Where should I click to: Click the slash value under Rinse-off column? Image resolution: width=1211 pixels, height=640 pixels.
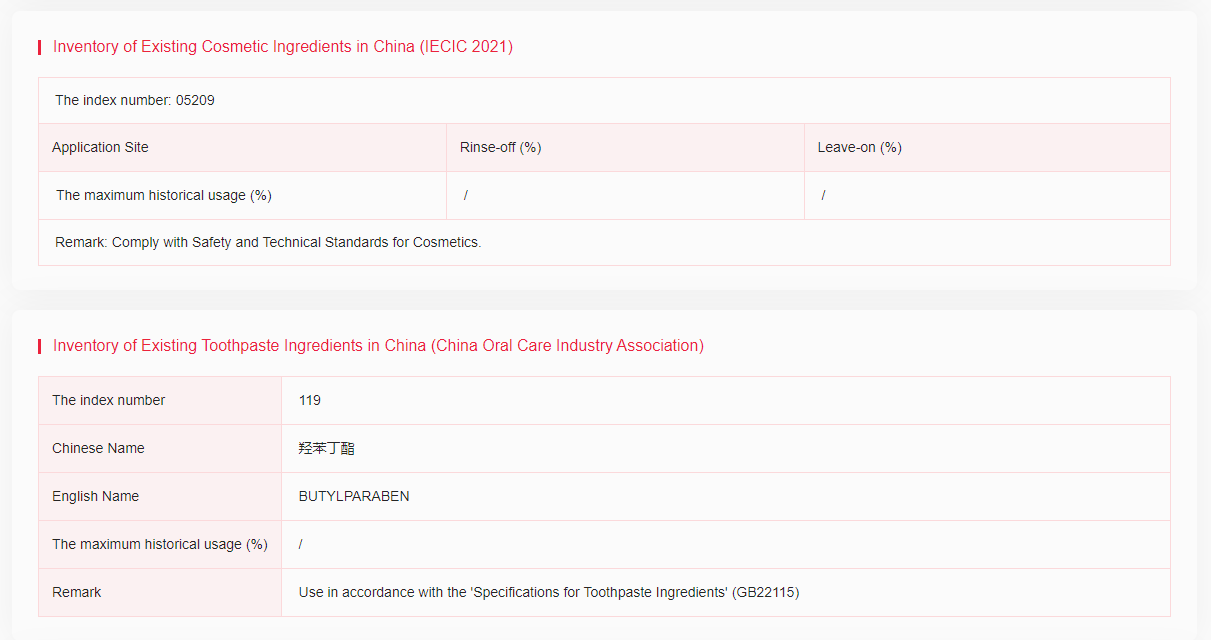(x=466, y=195)
